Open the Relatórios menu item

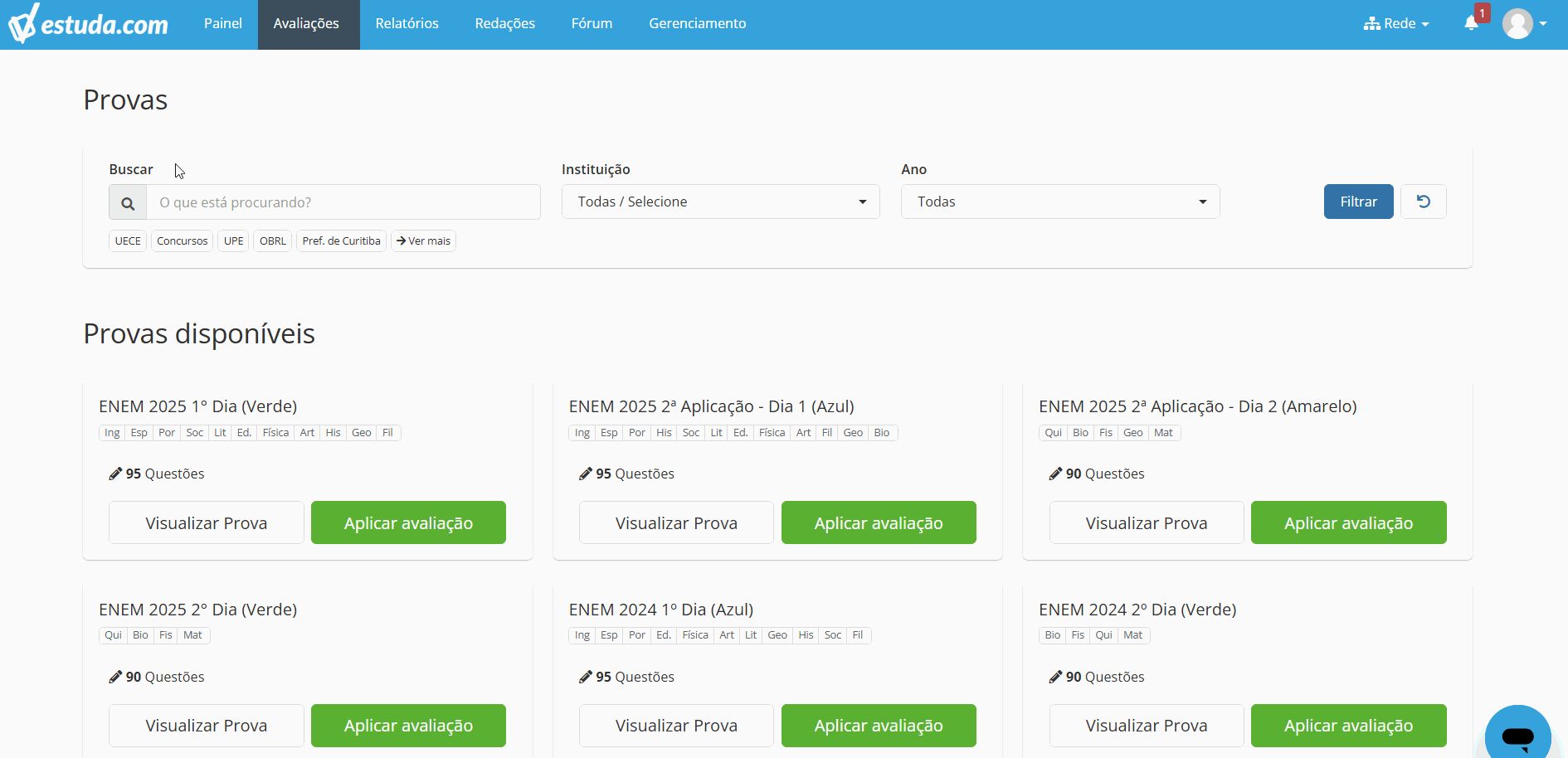click(407, 24)
